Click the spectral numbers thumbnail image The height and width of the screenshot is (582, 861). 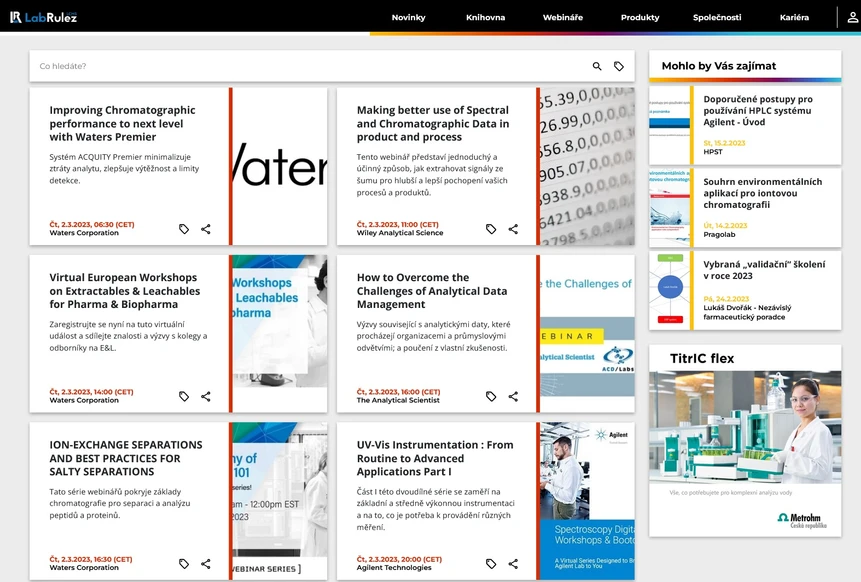(587, 166)
